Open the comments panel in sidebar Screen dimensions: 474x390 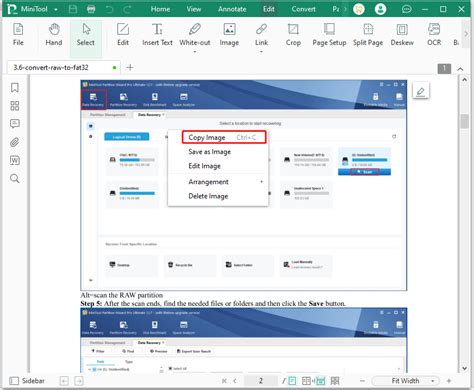15,124
